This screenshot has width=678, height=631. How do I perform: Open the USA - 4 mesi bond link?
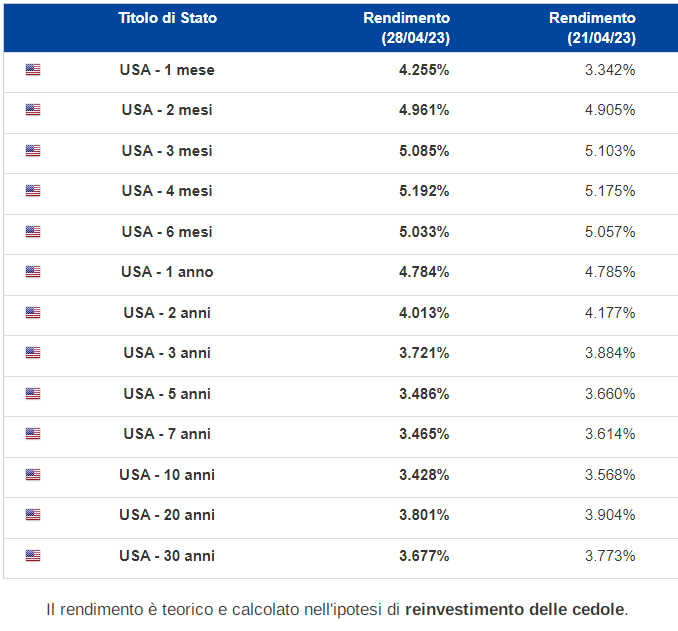[x=167, y=191]
